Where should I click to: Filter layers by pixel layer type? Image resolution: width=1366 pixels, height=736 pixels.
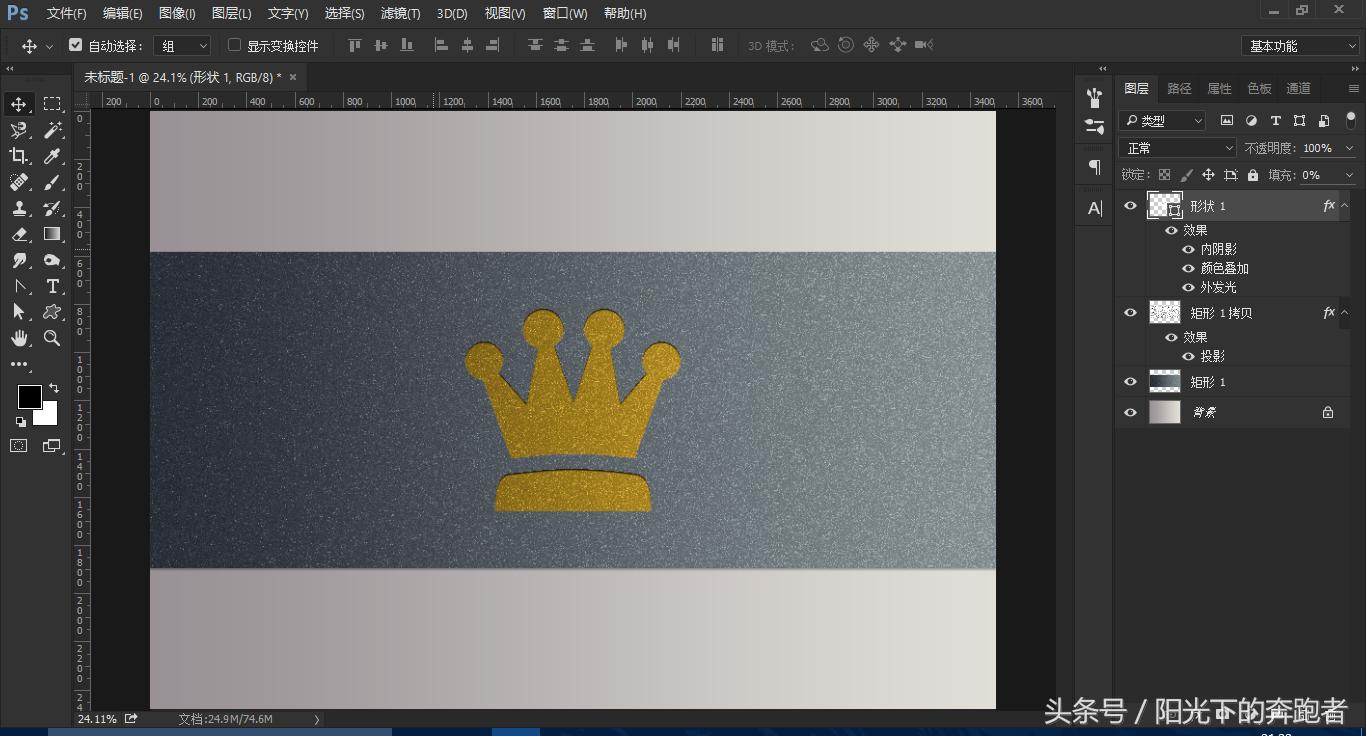click(x=1227, y=121)
